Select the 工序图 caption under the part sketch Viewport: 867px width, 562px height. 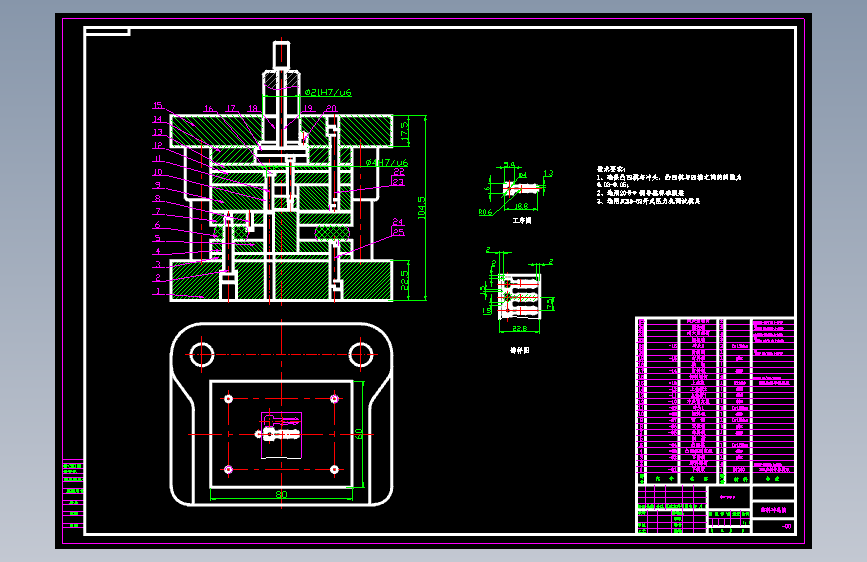tap(521, 220)
